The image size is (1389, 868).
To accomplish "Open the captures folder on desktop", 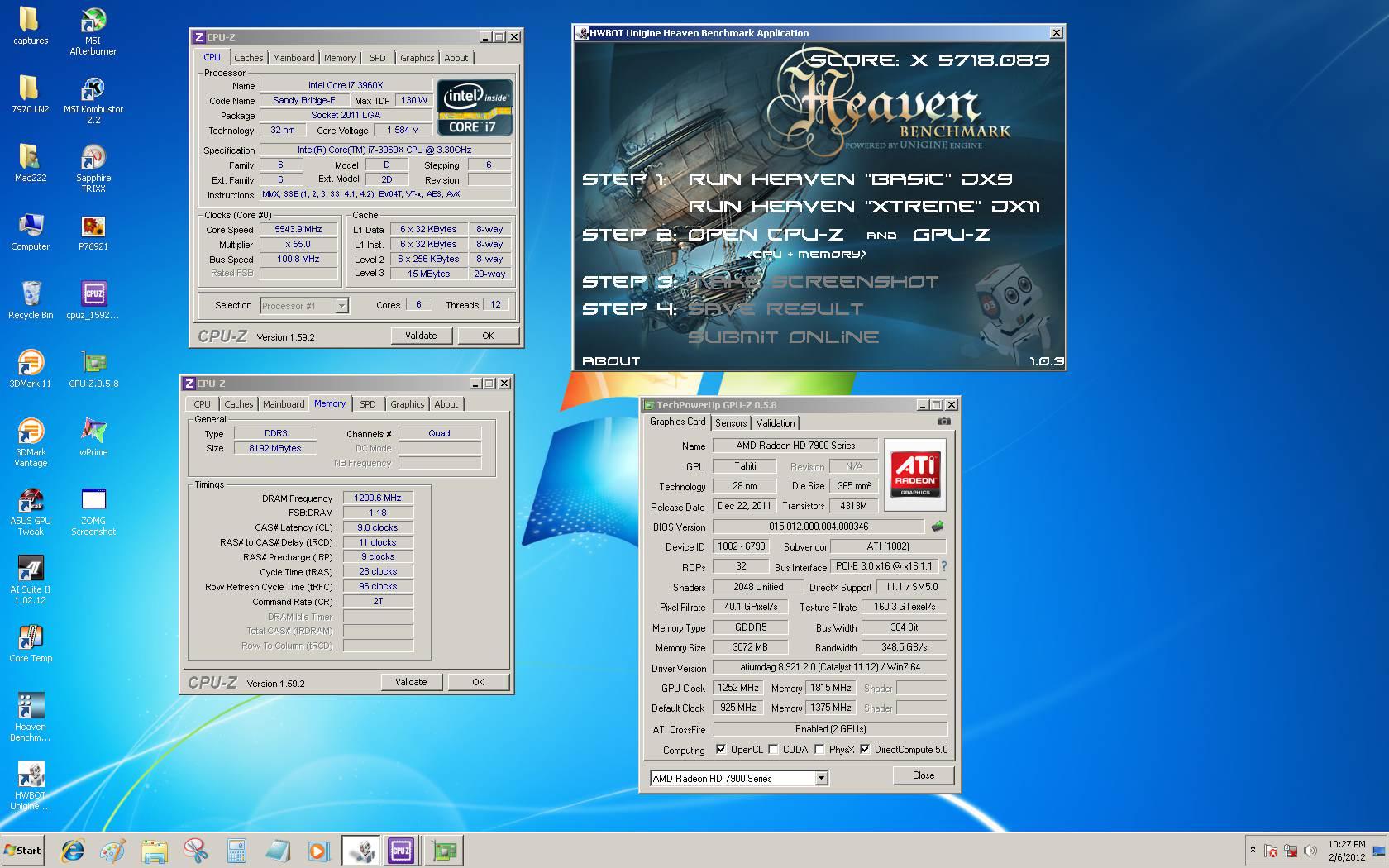I will coord(30,26).
